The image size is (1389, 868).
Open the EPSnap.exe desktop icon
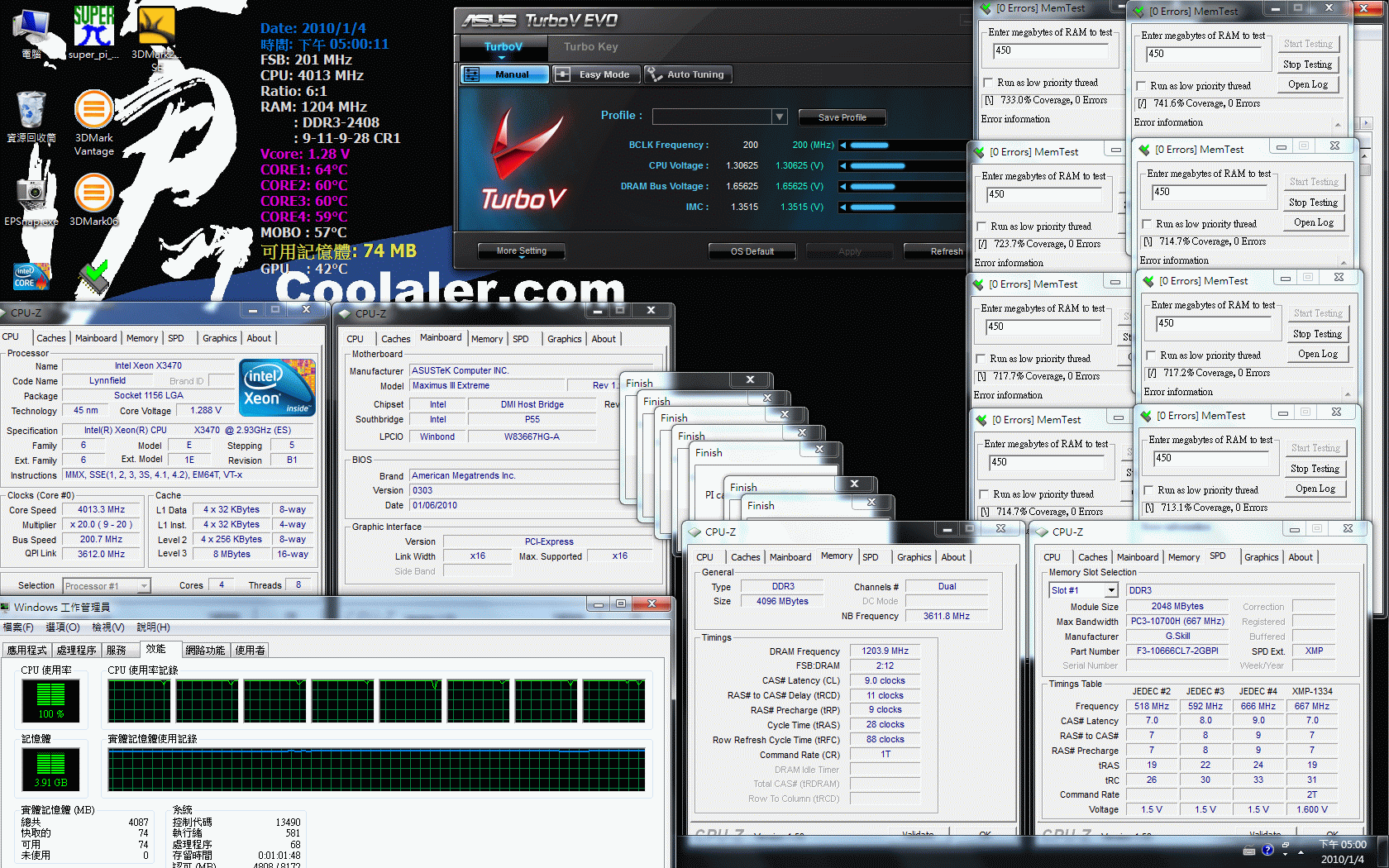click(x=31, y=200)
